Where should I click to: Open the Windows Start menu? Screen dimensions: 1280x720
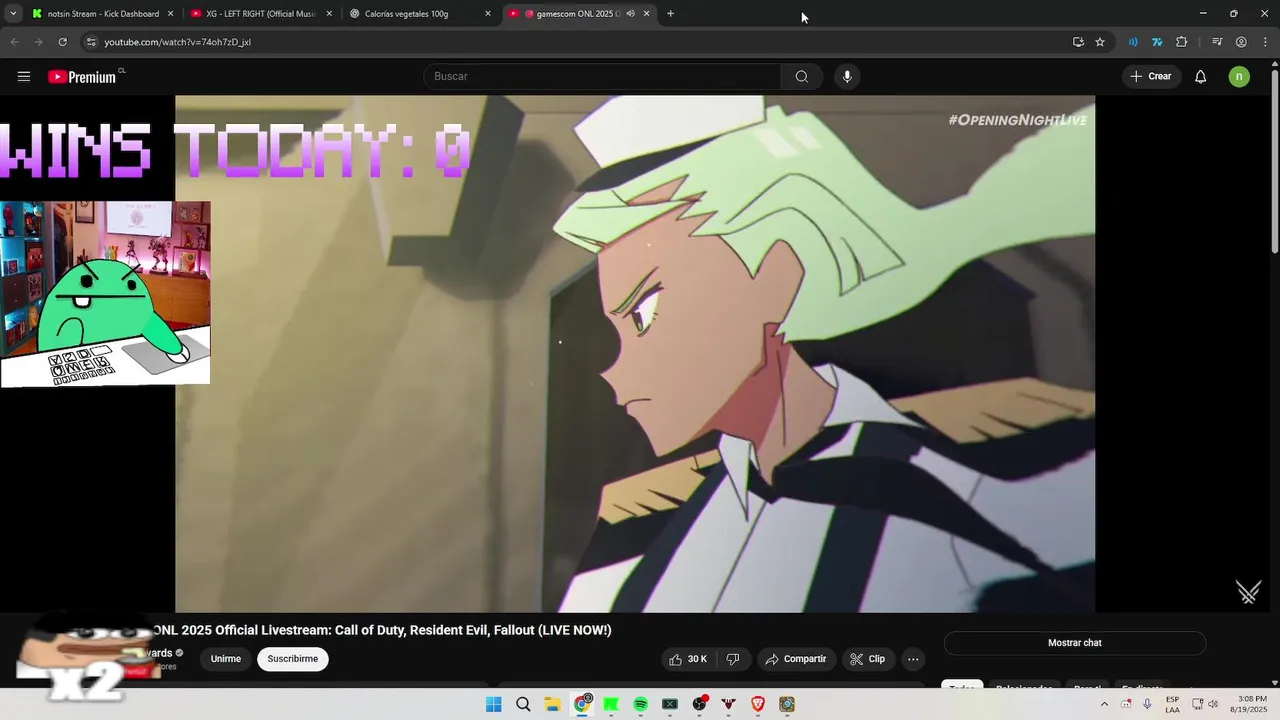click(x=493, y=704)
